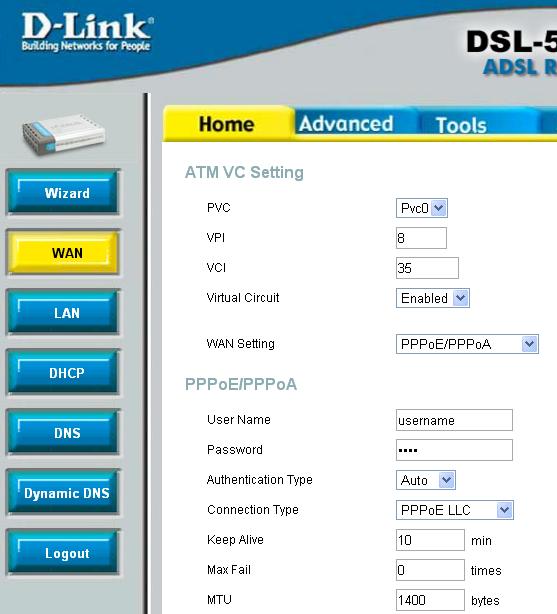Open the Authentication Type dropdown
The image size is (557, 614).
[425, 480]
